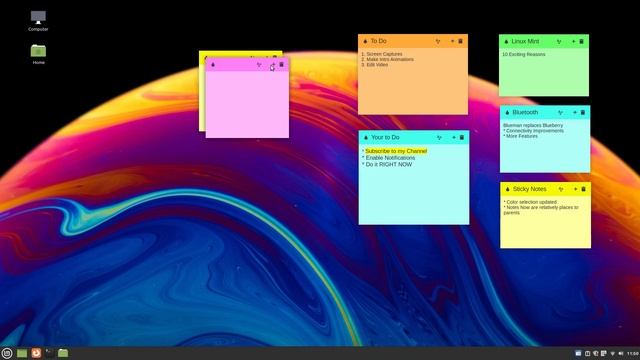The image size is (640, 360).
Task: Delete the pink untitled note
Action: point(281,64)
